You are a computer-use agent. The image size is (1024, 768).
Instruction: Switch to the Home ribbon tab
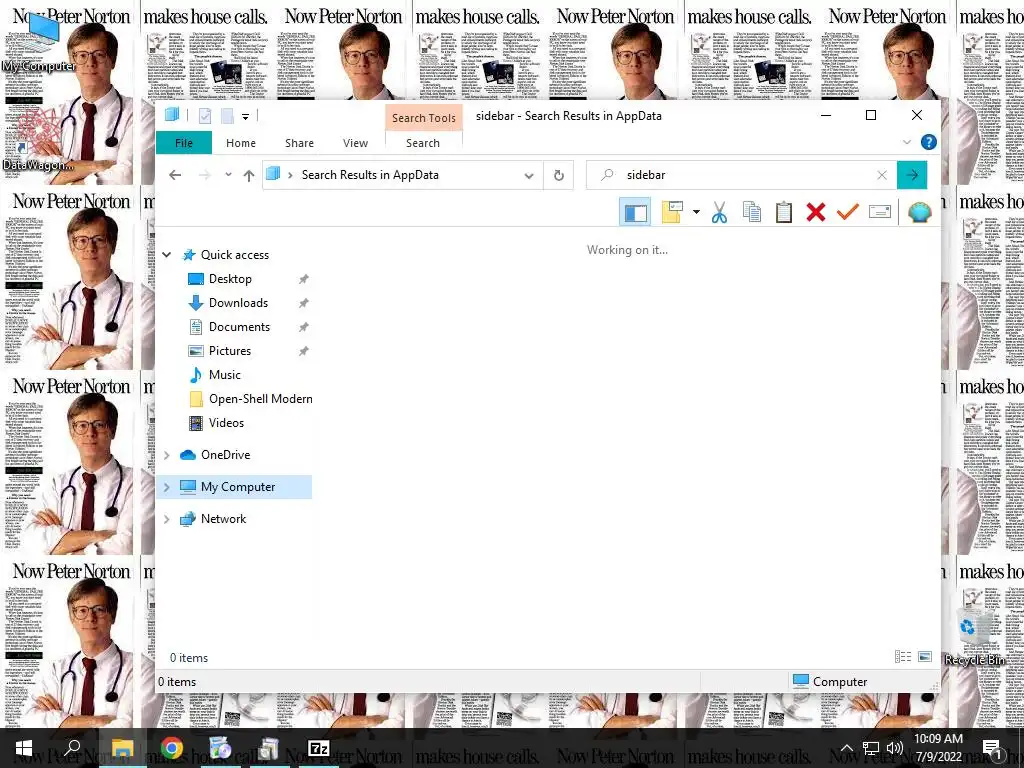(x=241, y=143)
